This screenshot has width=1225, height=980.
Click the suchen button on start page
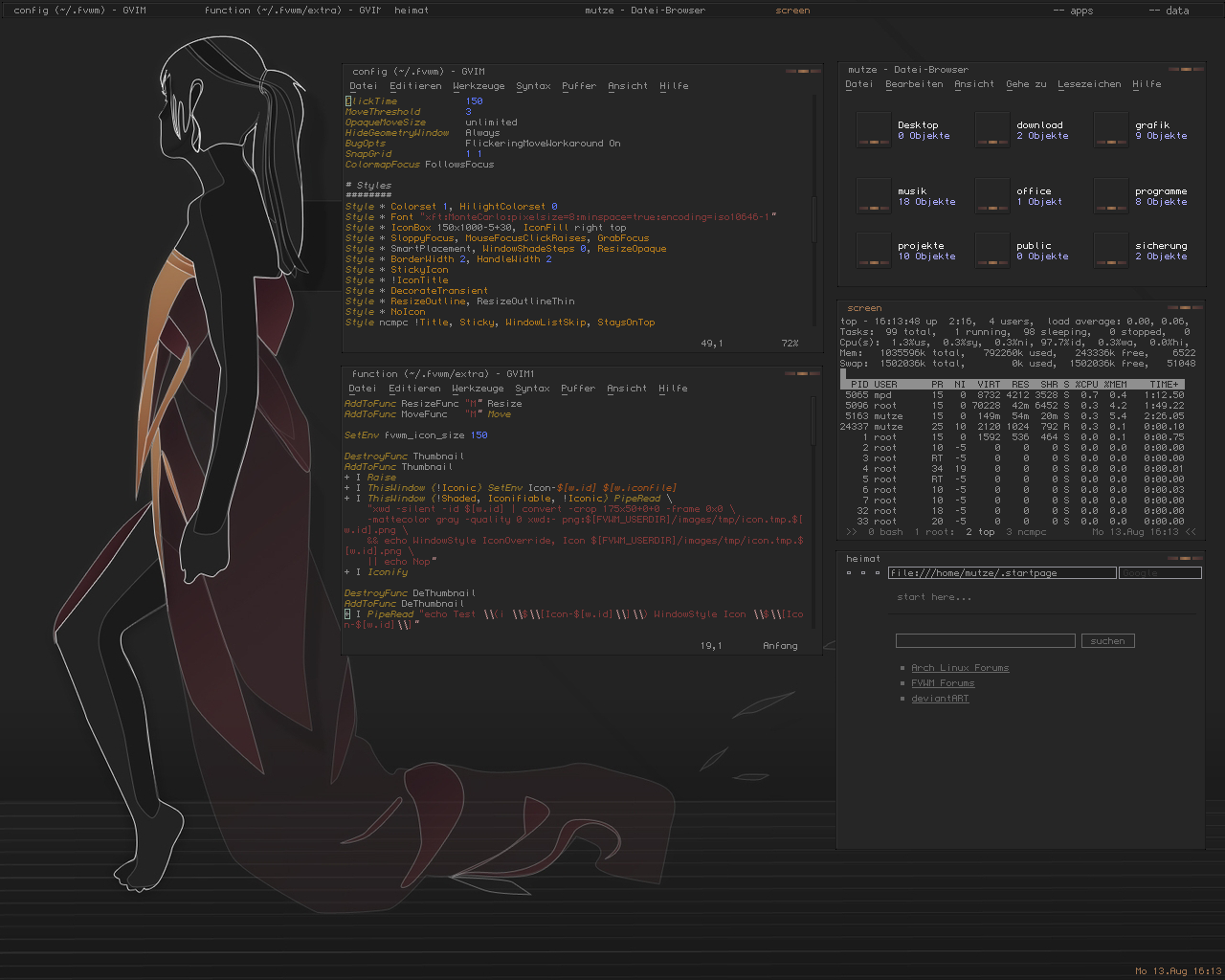[x=1107, y=641]
